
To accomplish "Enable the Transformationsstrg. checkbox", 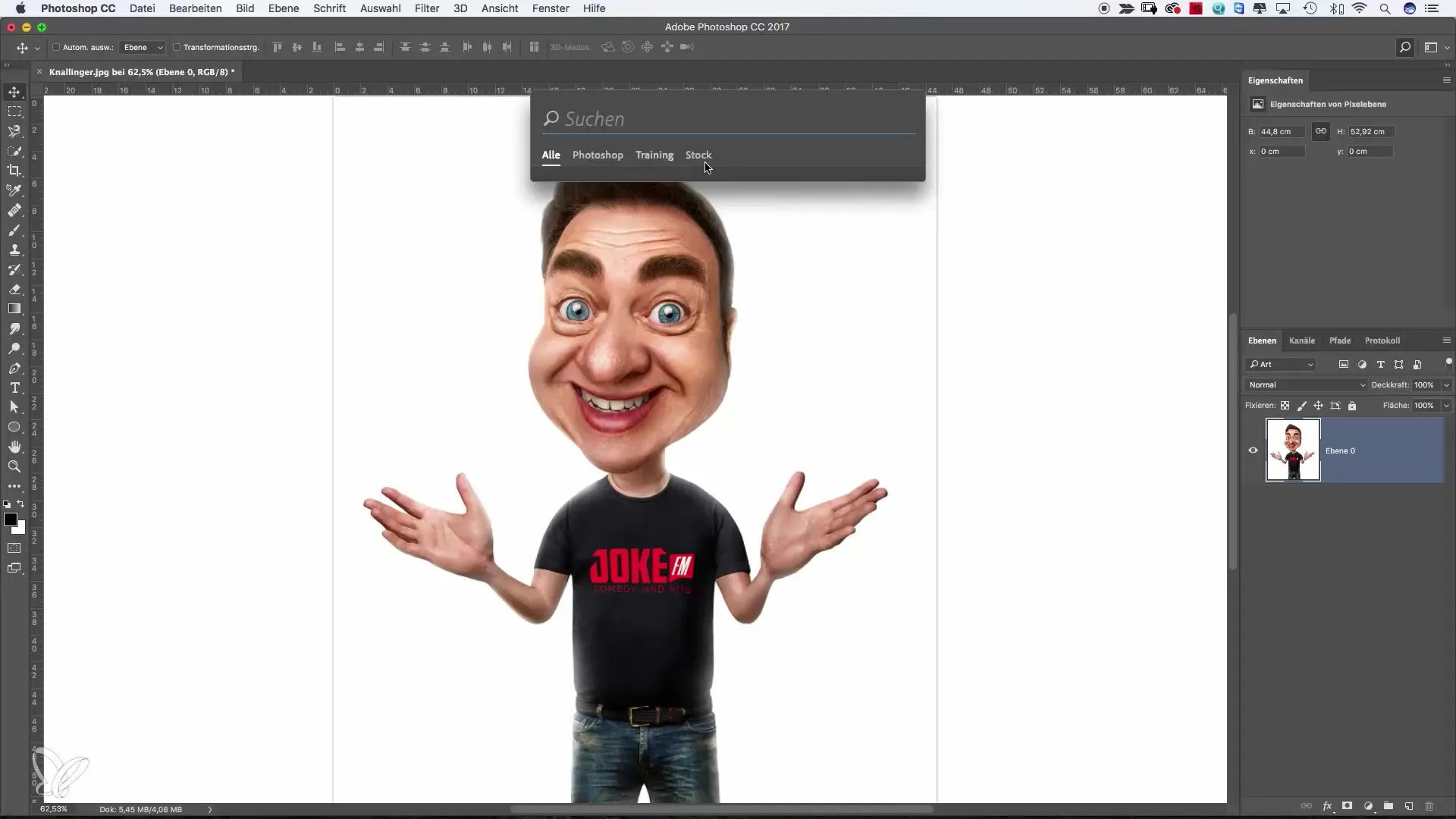I will (177, 47).
